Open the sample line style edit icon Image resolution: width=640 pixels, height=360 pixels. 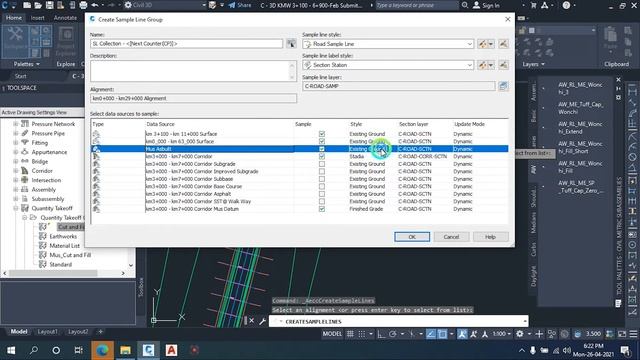click(483, 44)
